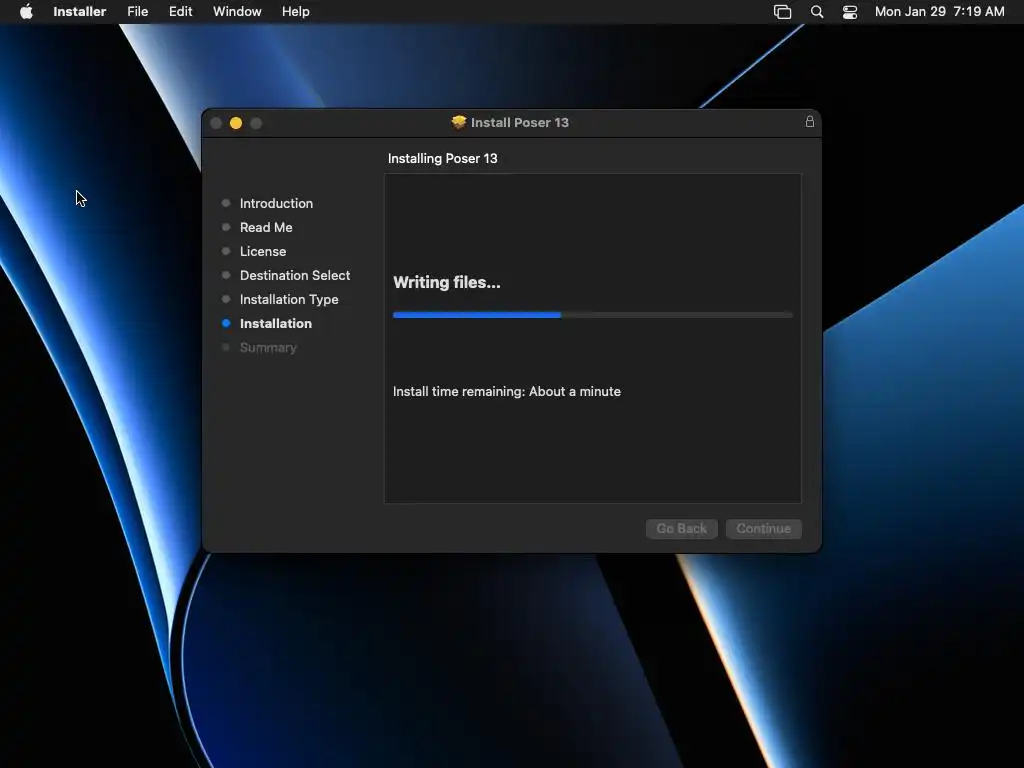The height and width of the screenshot is (768, 1024).
Task: Select the active Installation step
Action: point(276,323)
